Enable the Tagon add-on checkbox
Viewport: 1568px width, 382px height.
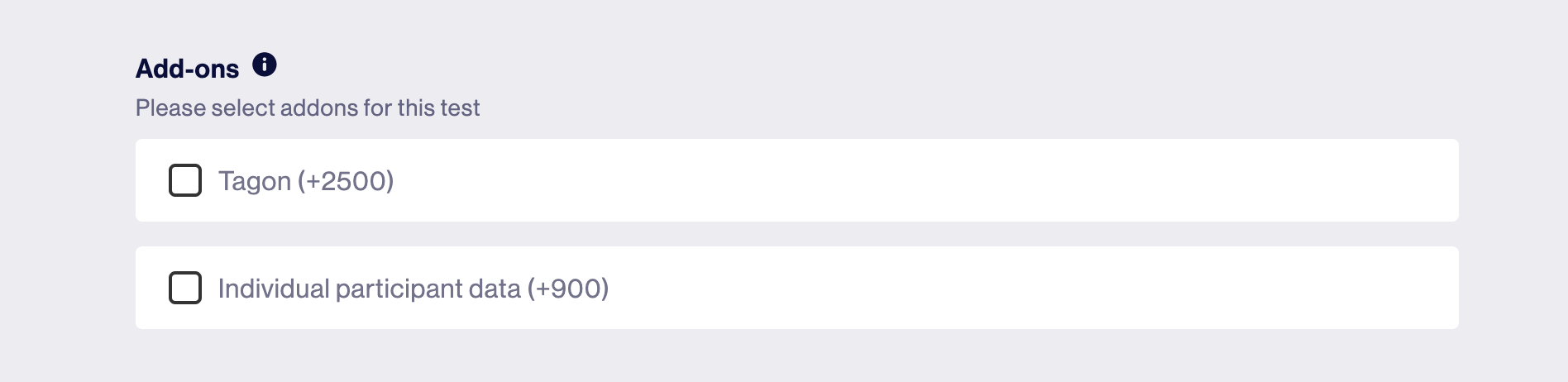[x=185, y=180]
